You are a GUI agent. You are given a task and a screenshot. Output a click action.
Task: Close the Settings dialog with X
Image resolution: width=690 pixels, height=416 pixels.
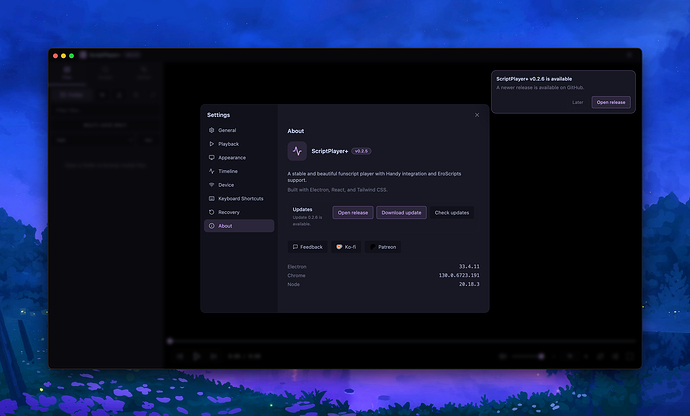[477, 115]
